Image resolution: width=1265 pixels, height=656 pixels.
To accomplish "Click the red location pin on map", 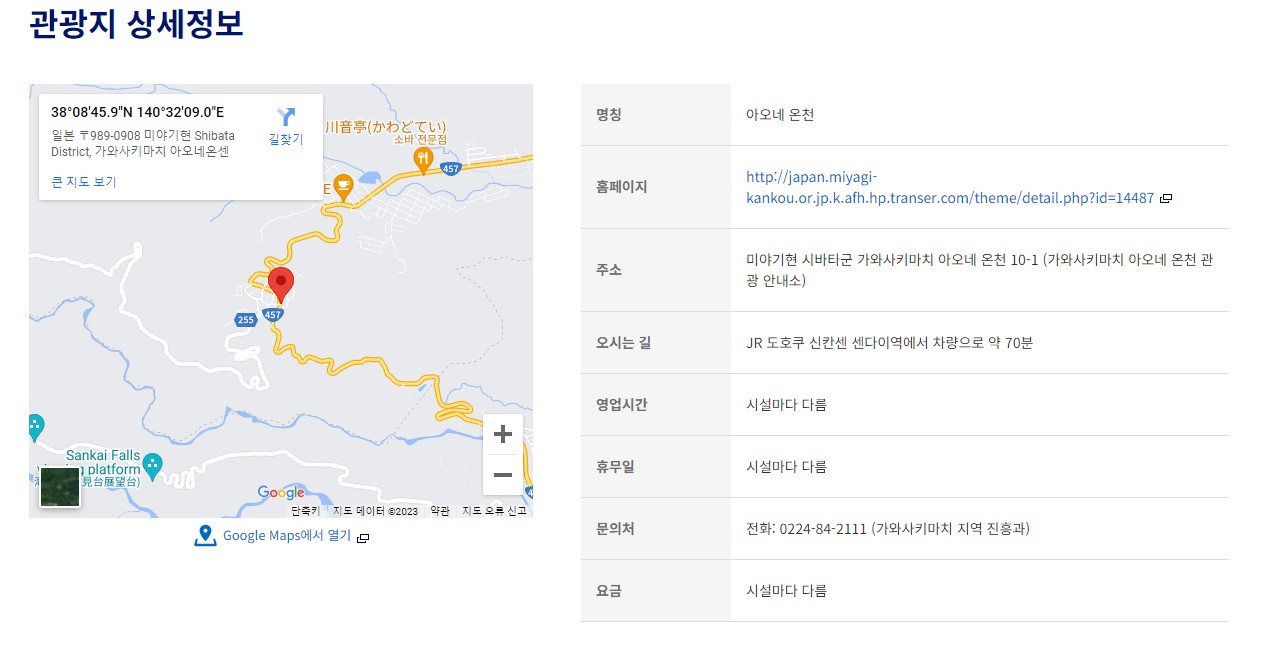I will (282, 285).
